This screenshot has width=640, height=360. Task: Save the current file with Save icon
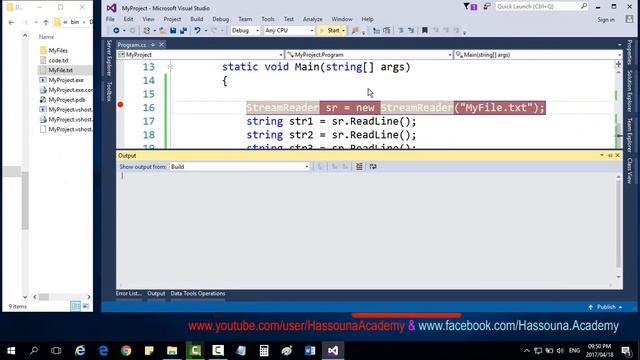173,31
